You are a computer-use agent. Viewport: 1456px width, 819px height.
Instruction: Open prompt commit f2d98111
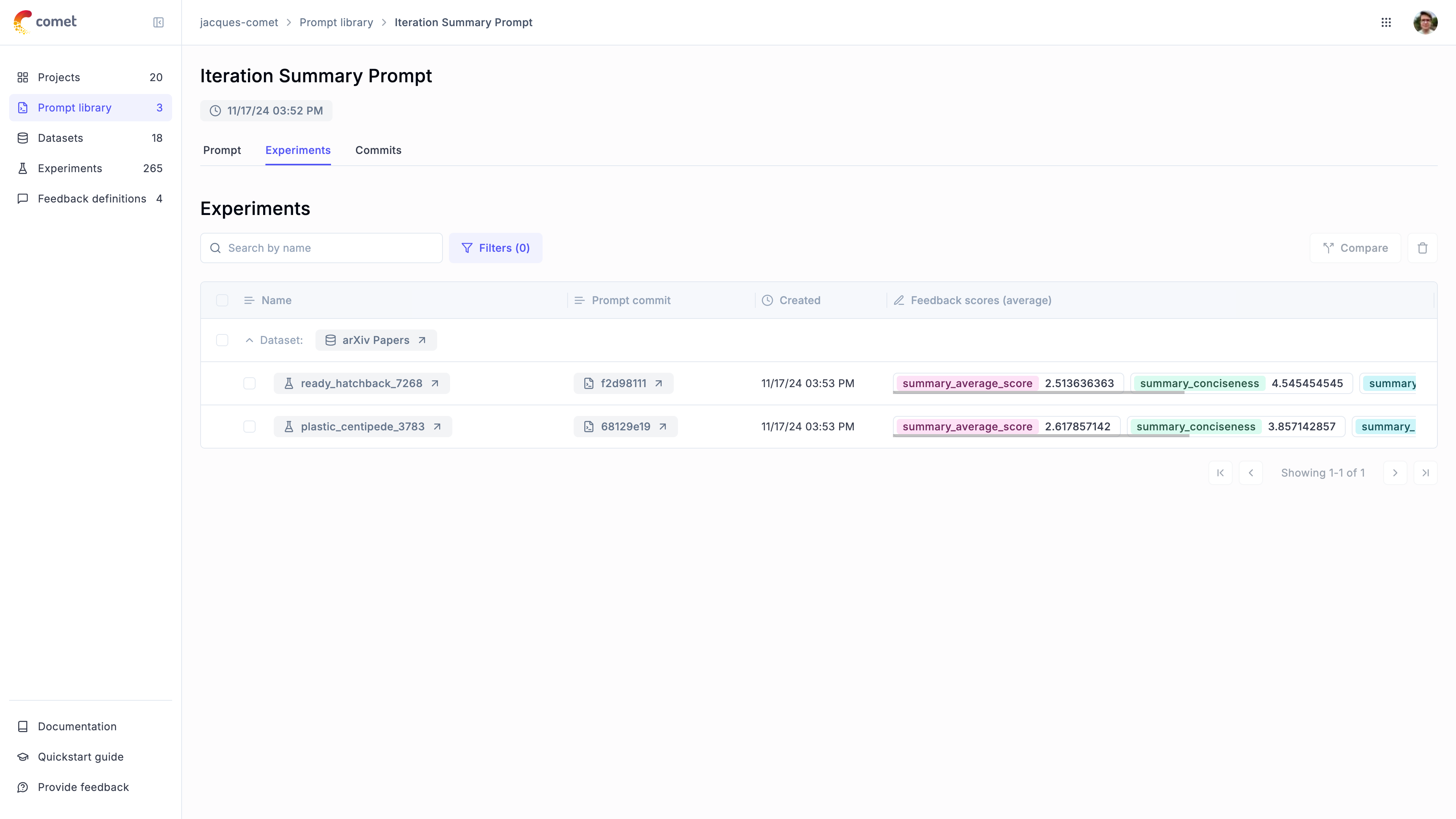[x=623, y=383]
